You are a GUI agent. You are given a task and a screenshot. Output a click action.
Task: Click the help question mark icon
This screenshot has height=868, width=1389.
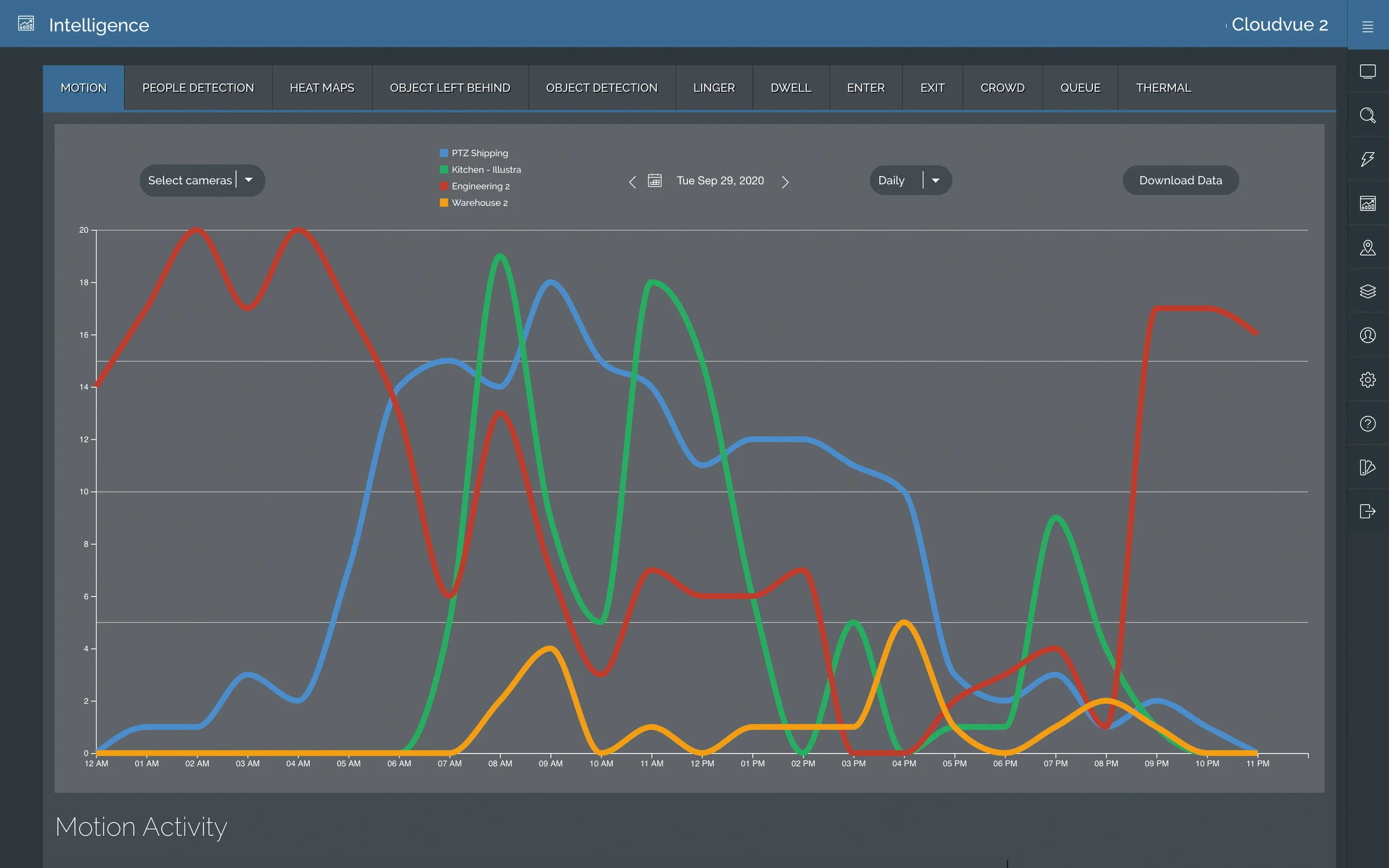tap(1367, 424)
